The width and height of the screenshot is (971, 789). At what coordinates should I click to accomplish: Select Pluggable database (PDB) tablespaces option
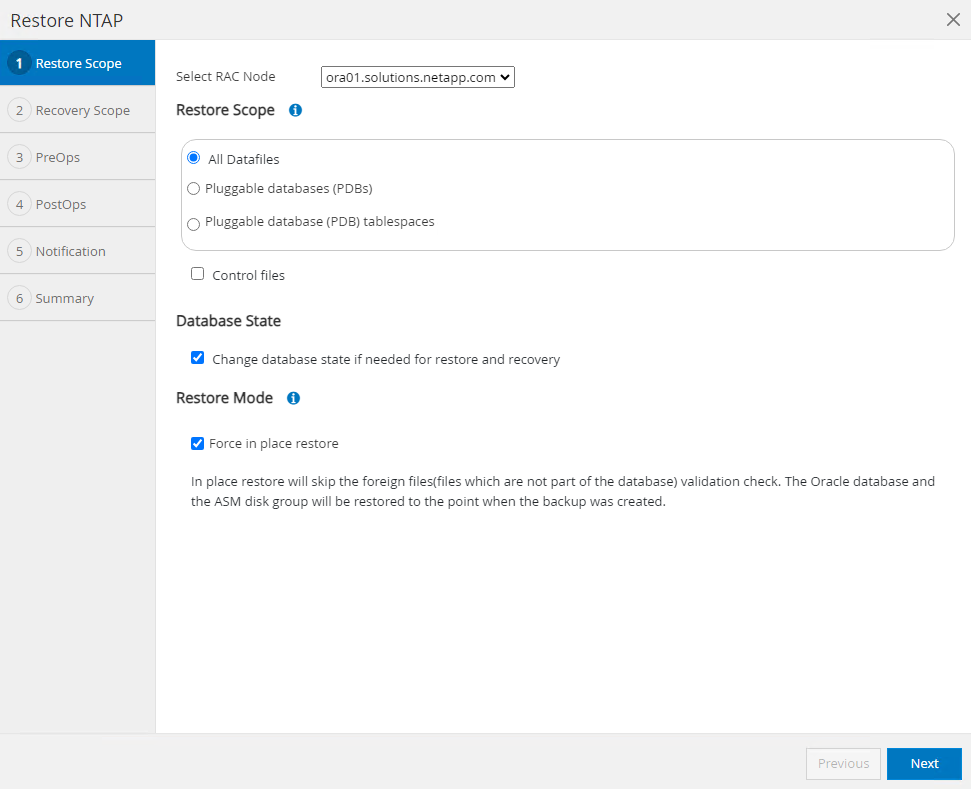click(194, 224)
